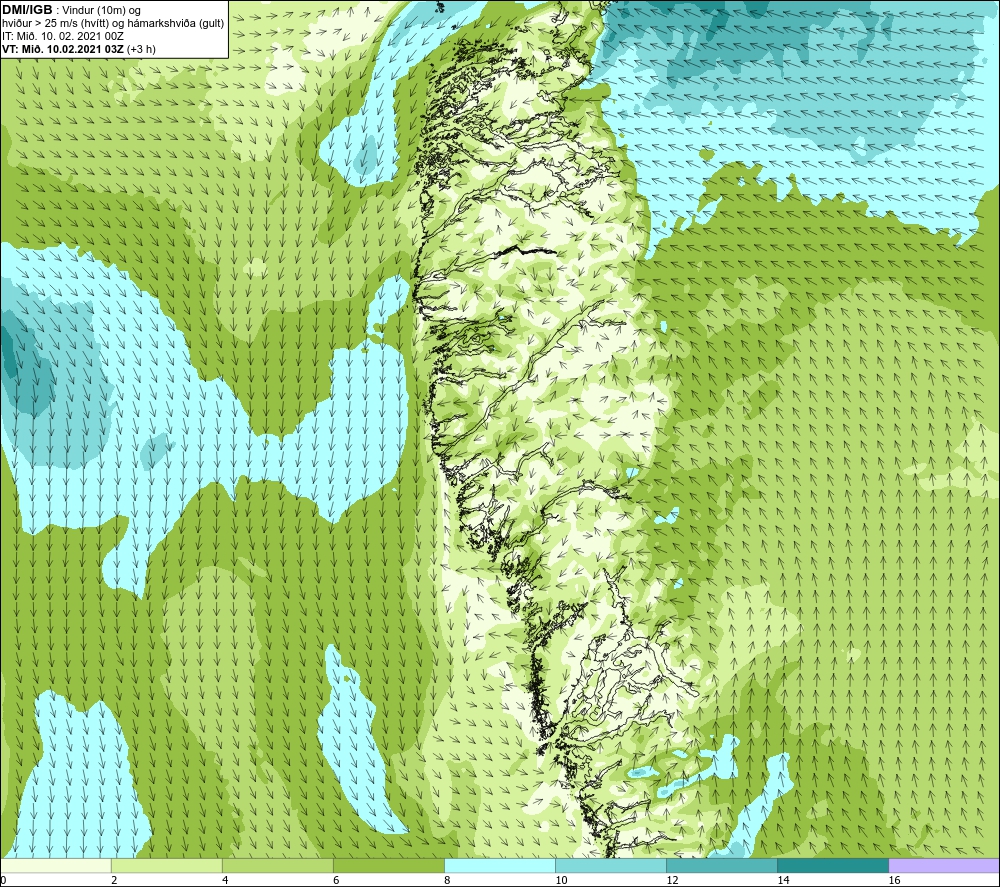Click the "0" label on the color scale
The image size is (1000, 887).
coord(3,881)
